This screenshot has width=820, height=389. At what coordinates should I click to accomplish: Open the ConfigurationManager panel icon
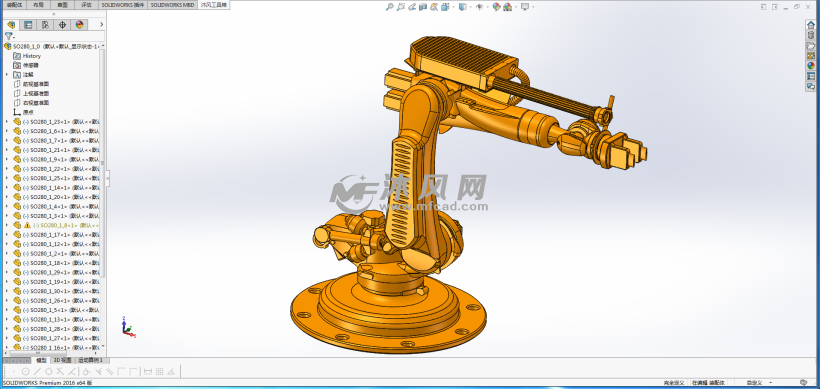(x=45, y=25)
